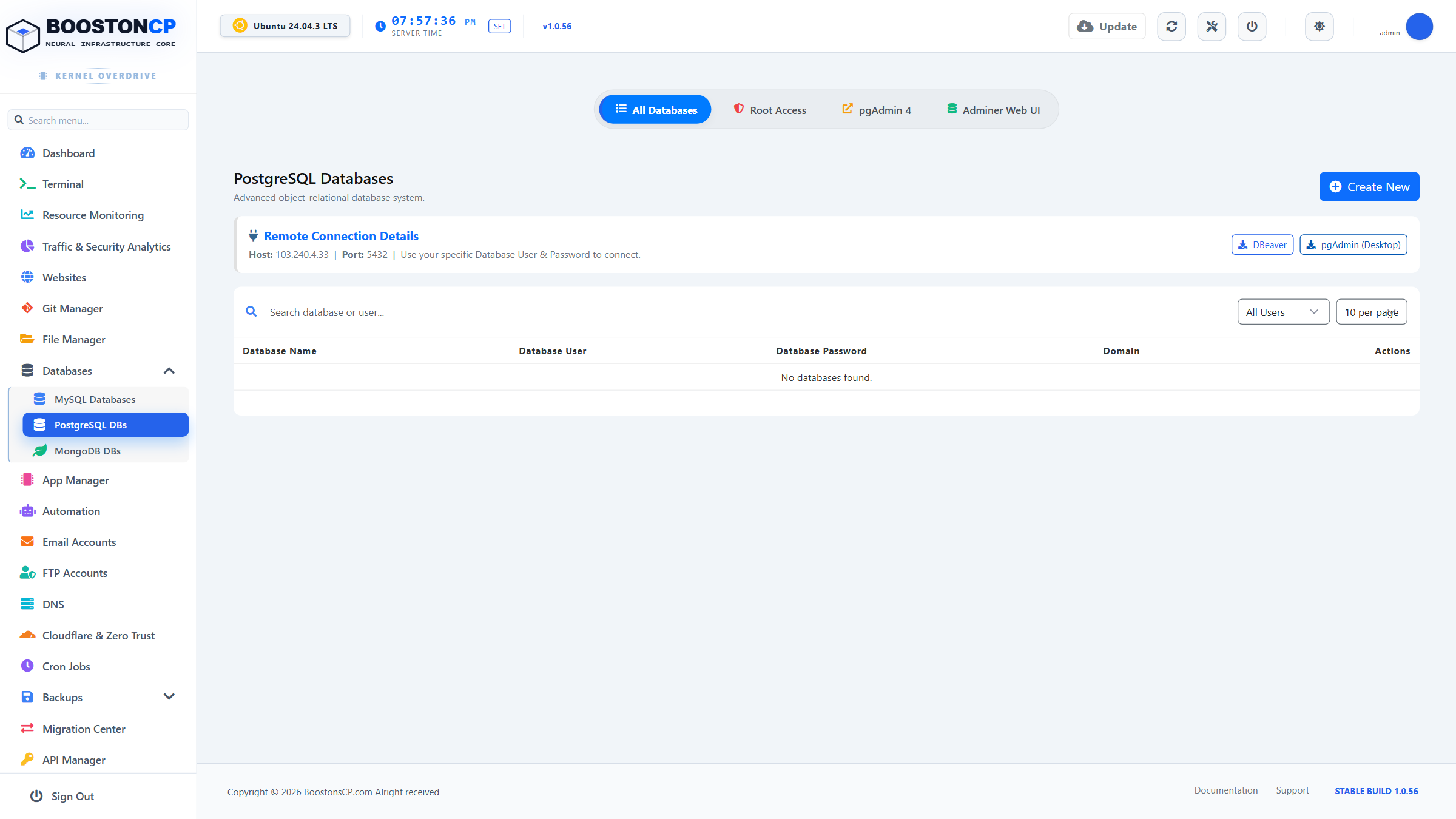Switch to the All Databases tab
The width and height of the screenshot is (1456, 819).
[x=655, y=110]
